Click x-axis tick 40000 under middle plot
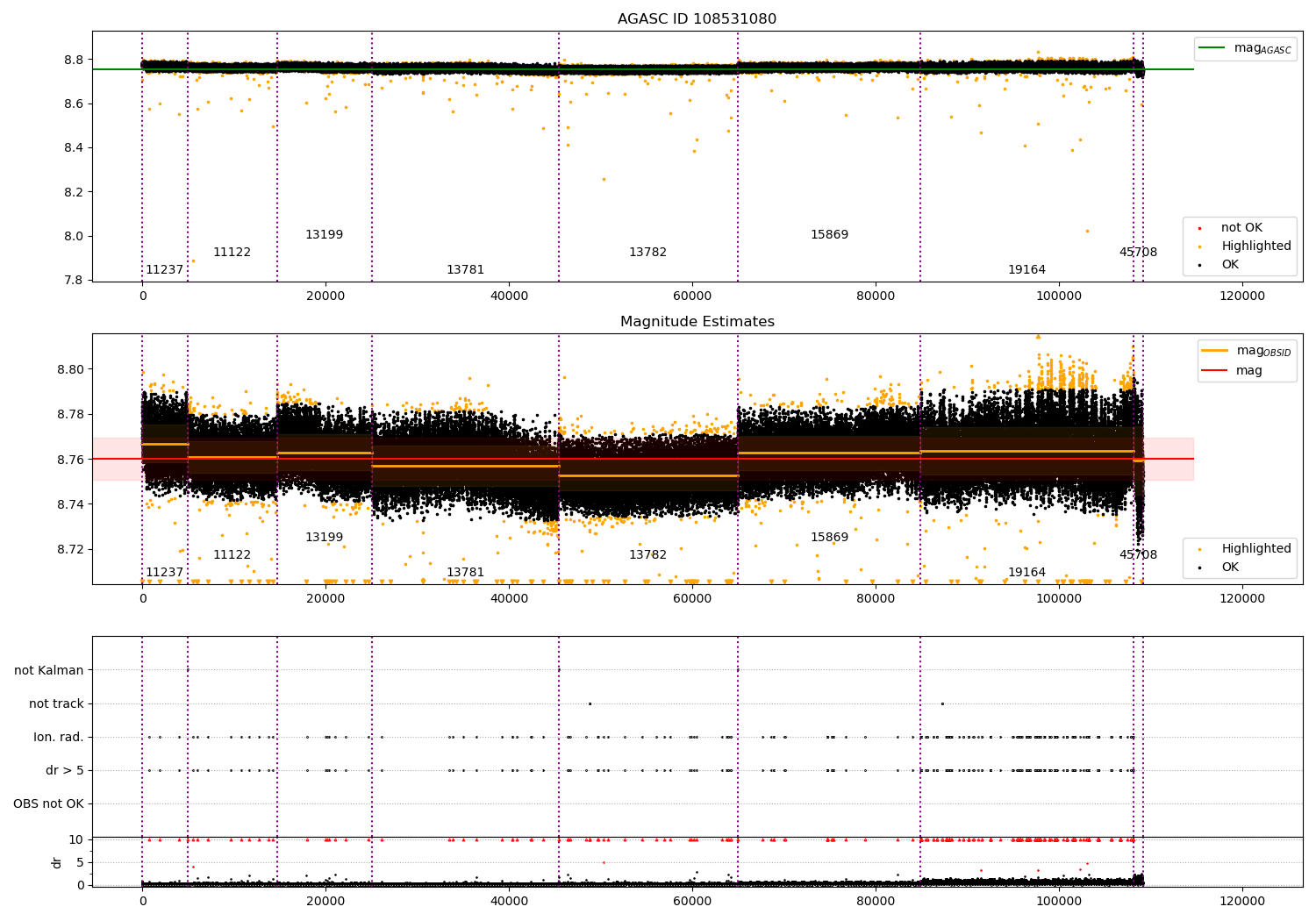This screenshot has height=921, width=1316. tap(509, 599)
